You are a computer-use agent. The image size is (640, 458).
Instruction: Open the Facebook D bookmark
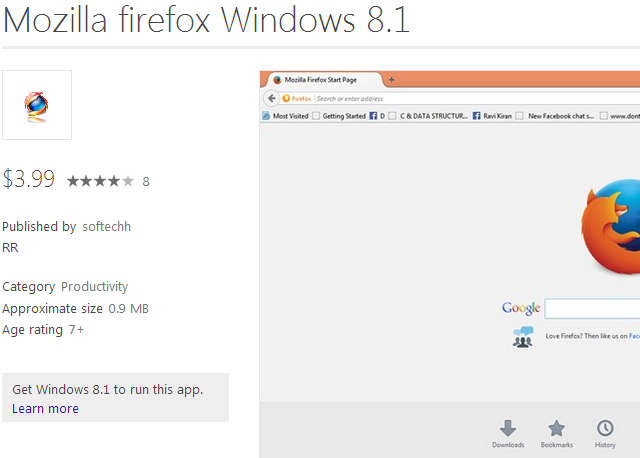click(x=378, y=116)
